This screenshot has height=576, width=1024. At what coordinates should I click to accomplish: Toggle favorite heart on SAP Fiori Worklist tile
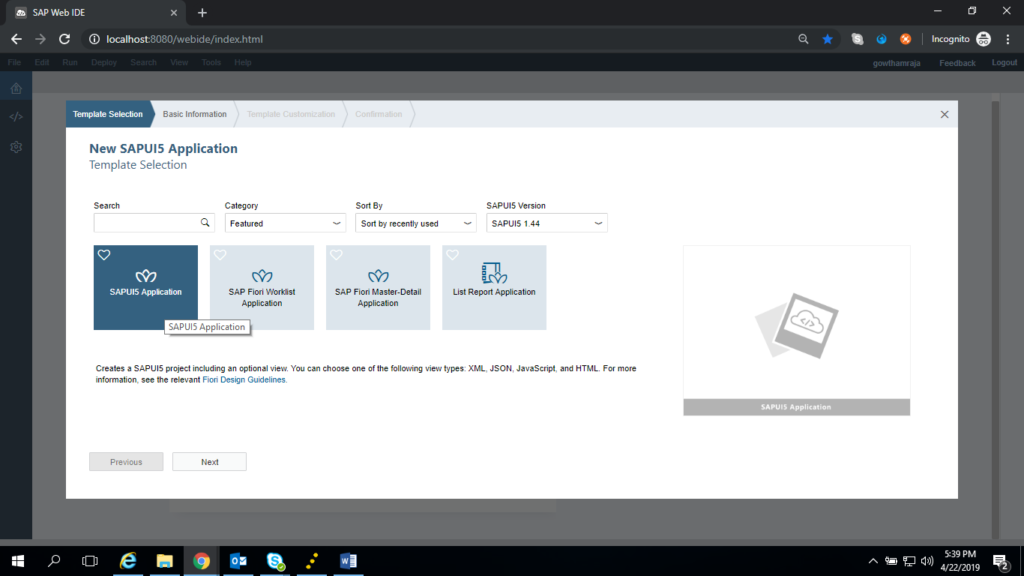click(x=220, y=255)
